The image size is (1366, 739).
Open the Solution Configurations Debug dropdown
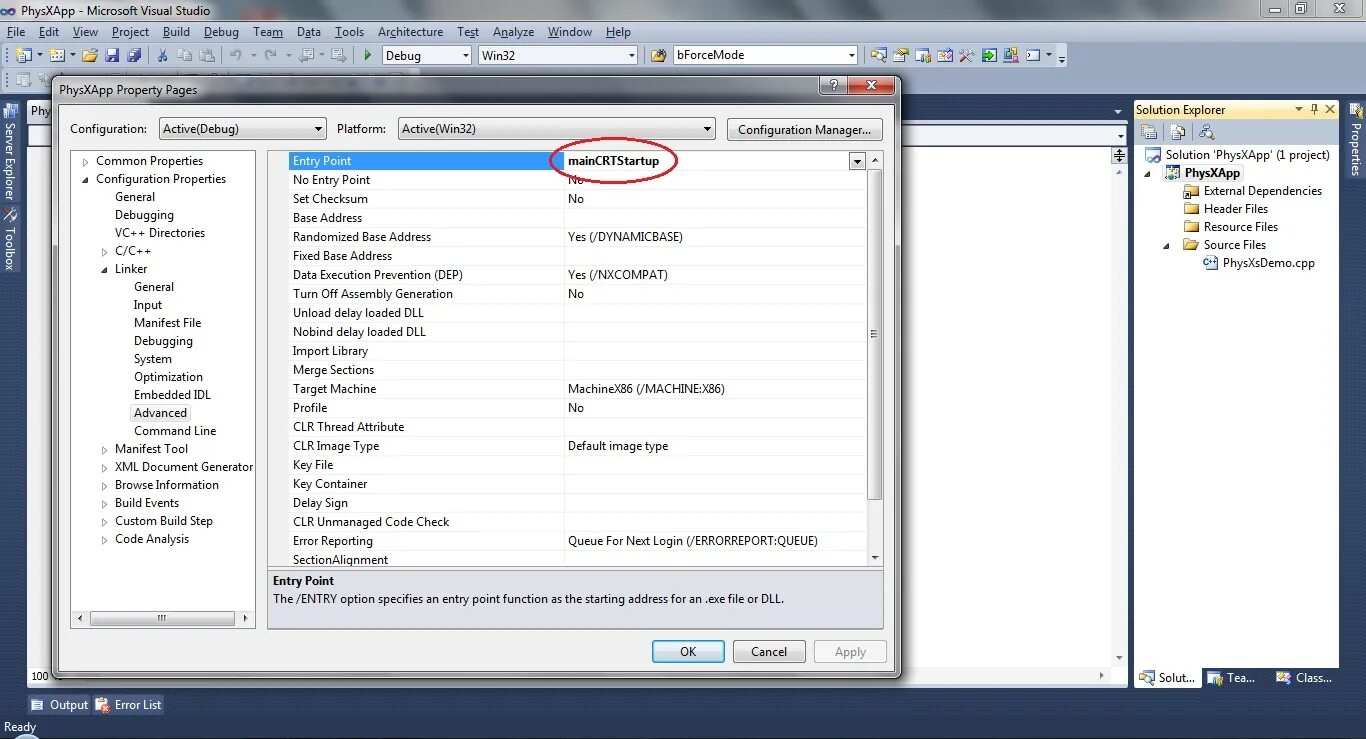(x=427, y=55)
